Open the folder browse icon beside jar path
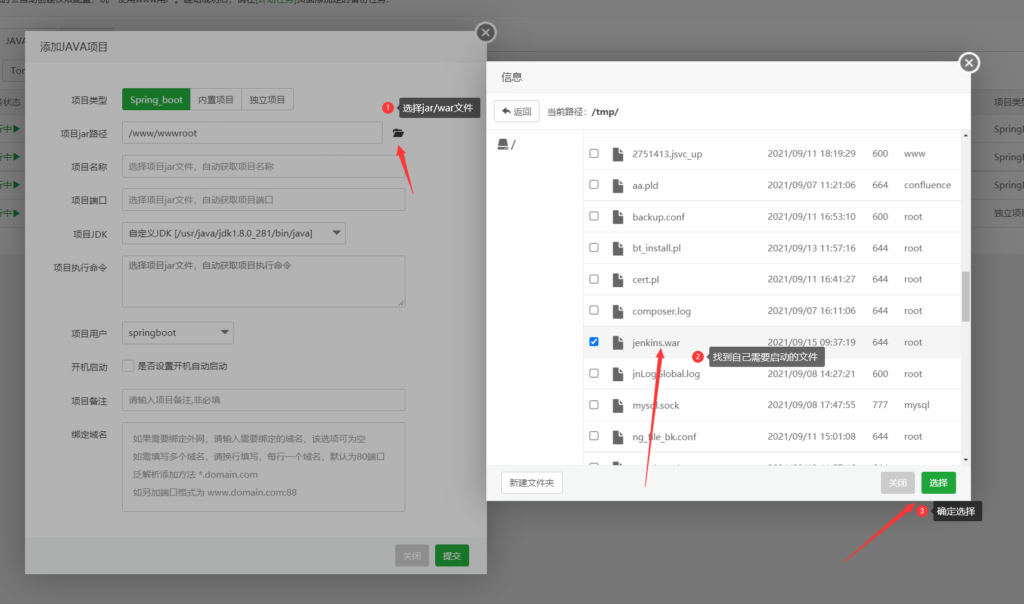The width and height of the screenshot is (1024, 604). pos(398,133)
